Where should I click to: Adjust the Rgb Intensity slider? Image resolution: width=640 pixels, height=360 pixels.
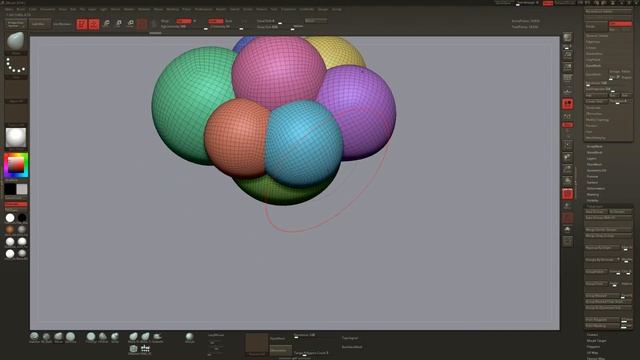[x=184, y=27]
